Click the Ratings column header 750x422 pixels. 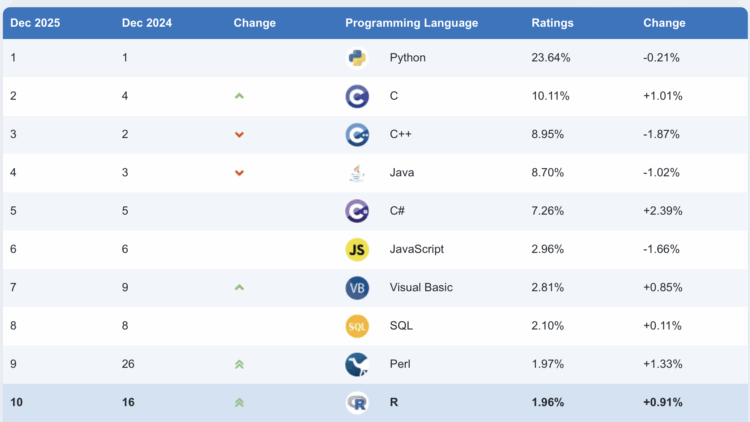(x=551, y=23)
